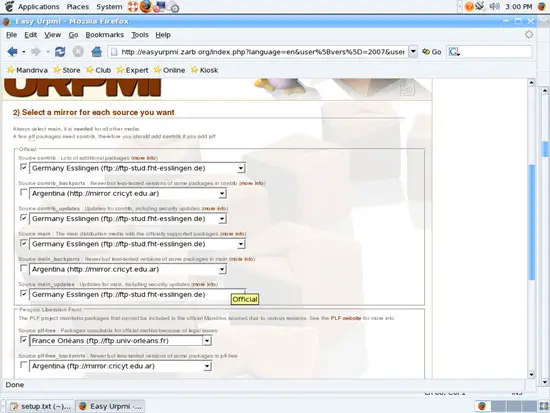The height and width of the screenshot is (413, 550).
Task: Click the page icon in the address bar
Action: pos(114,52)
